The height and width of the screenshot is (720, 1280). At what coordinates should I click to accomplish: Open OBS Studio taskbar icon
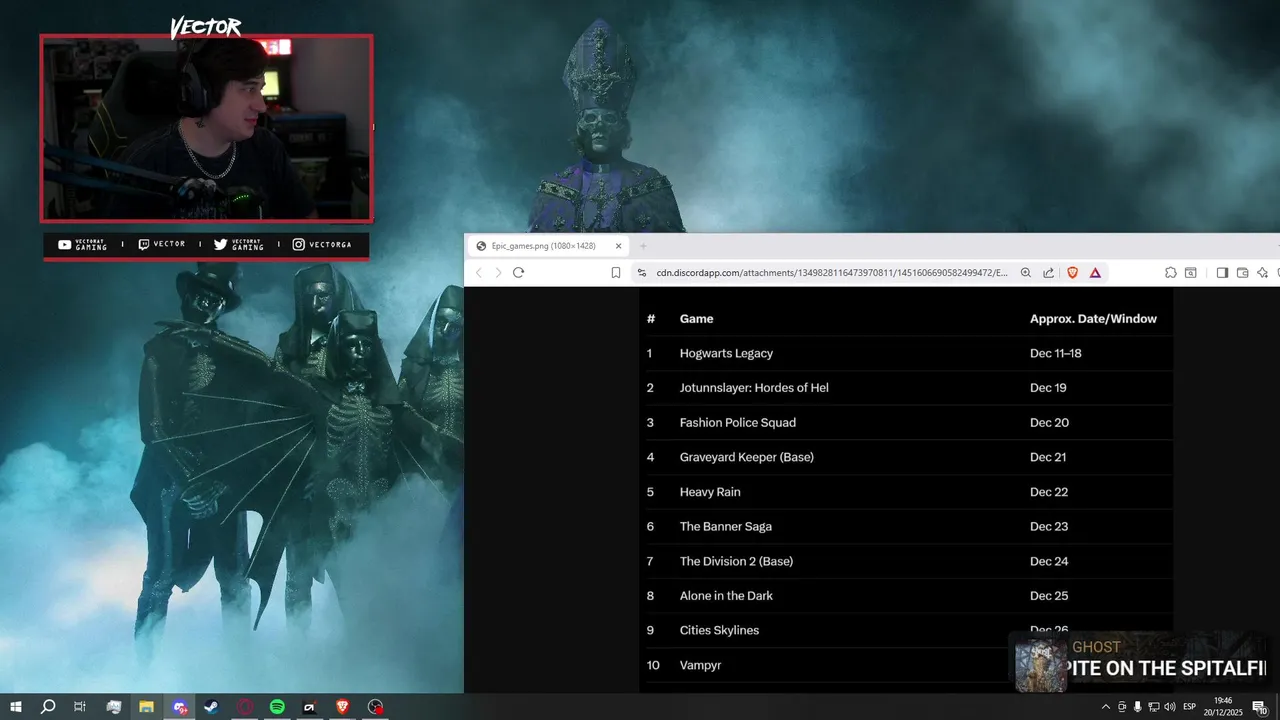[x=375, y=707]
